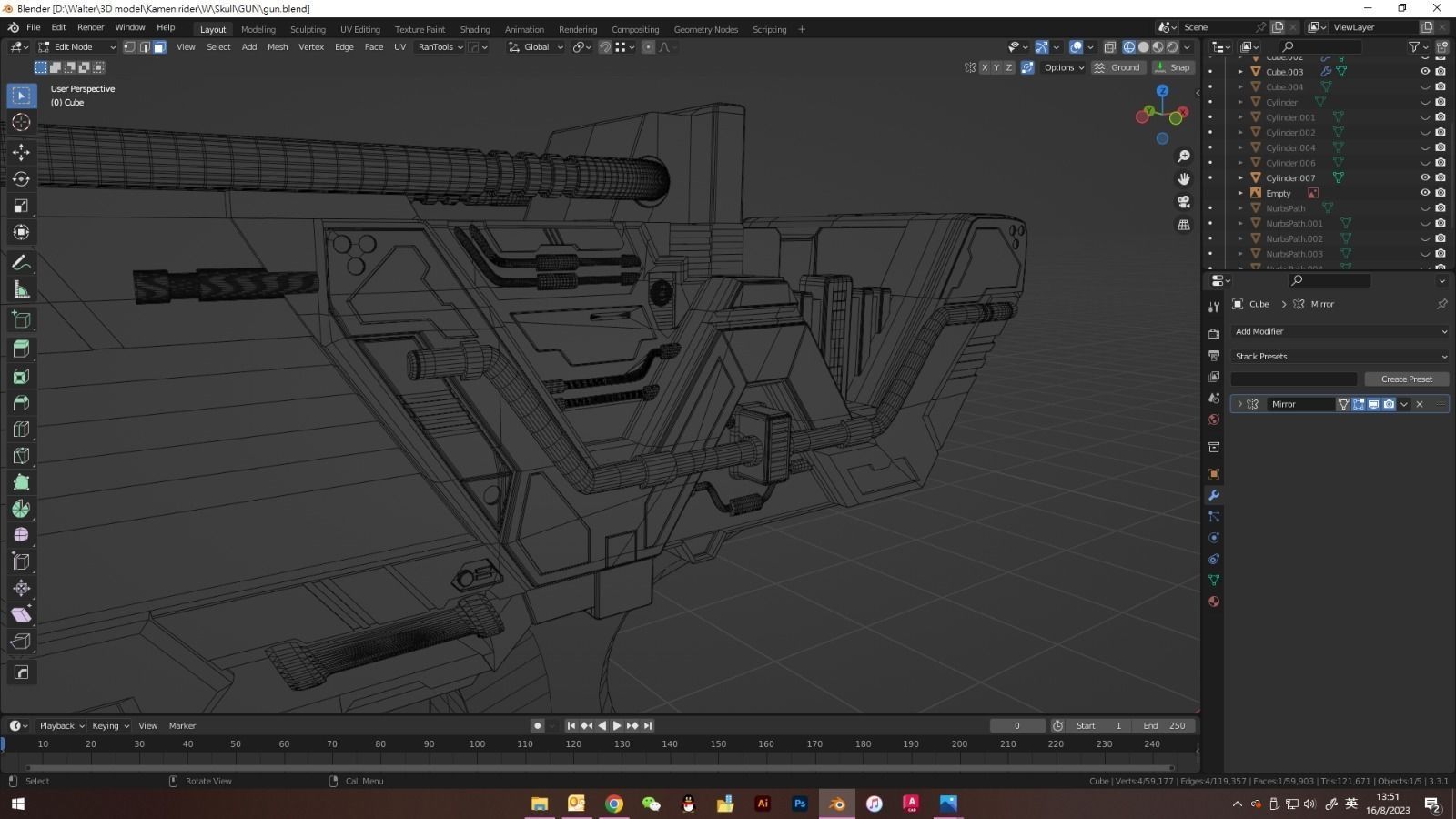Switch to the Shading workspace tab
The image size is (1456, 819).
(475, 29)
